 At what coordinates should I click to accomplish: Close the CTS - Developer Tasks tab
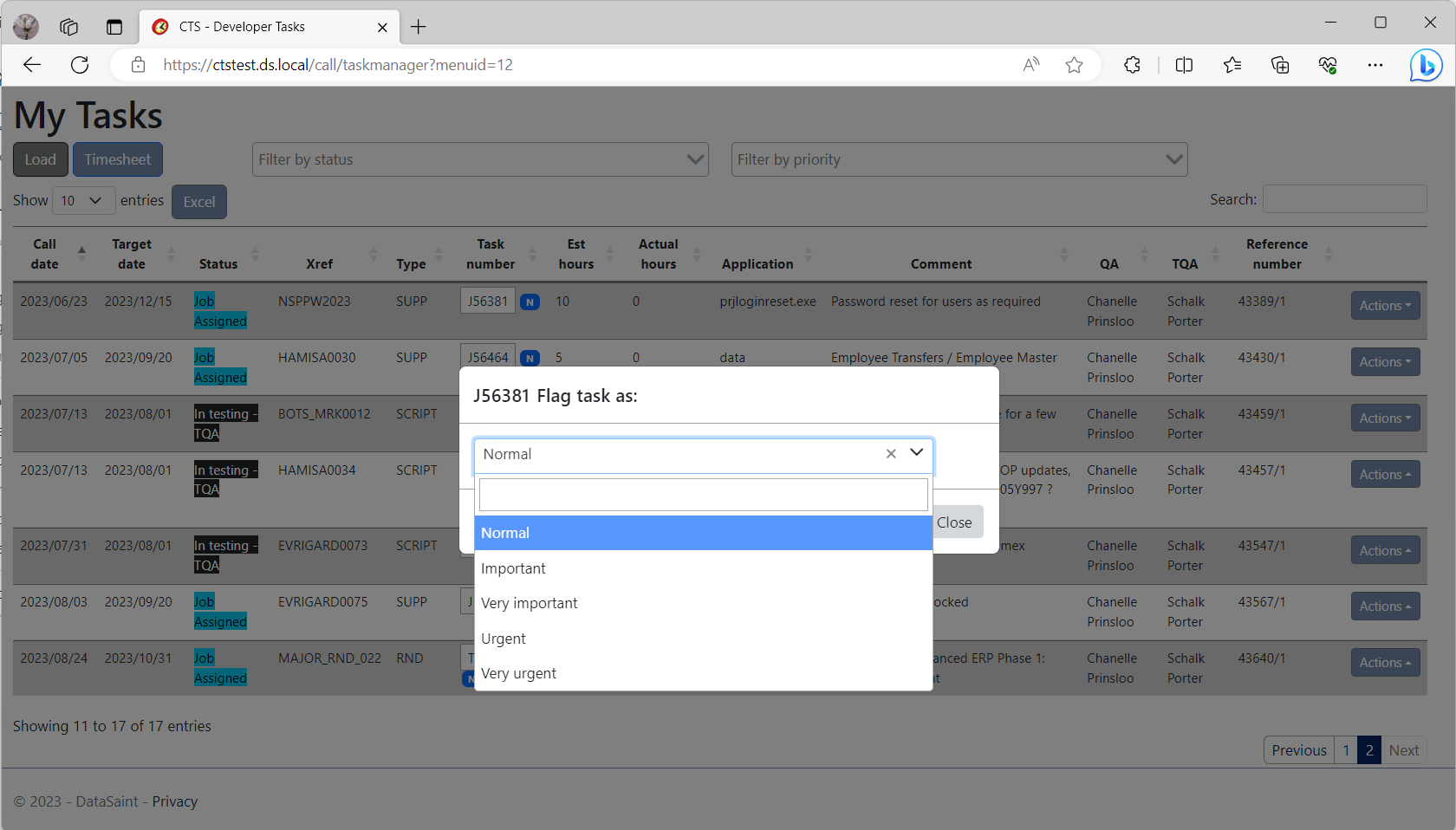(382, 27)
